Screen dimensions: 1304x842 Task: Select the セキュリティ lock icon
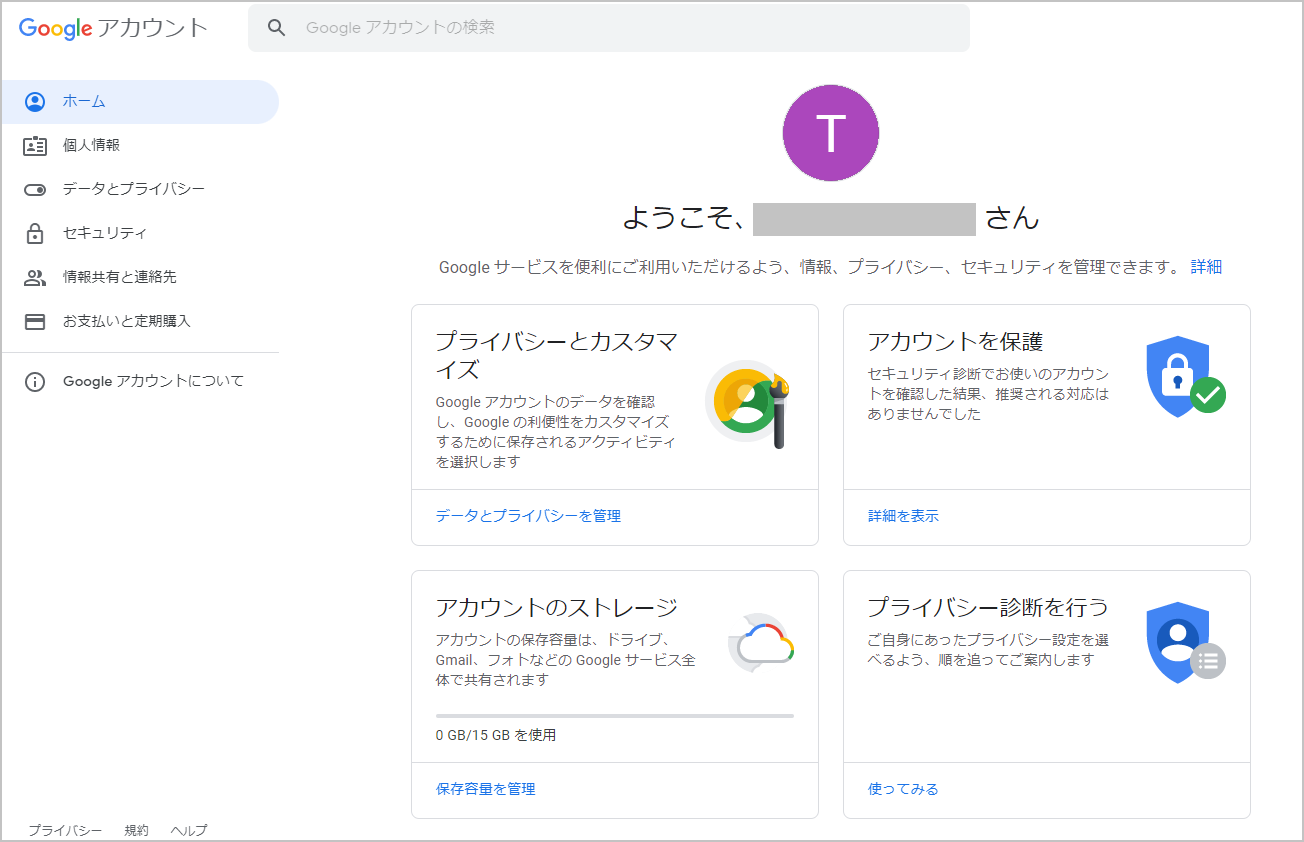tap(36, 232)
